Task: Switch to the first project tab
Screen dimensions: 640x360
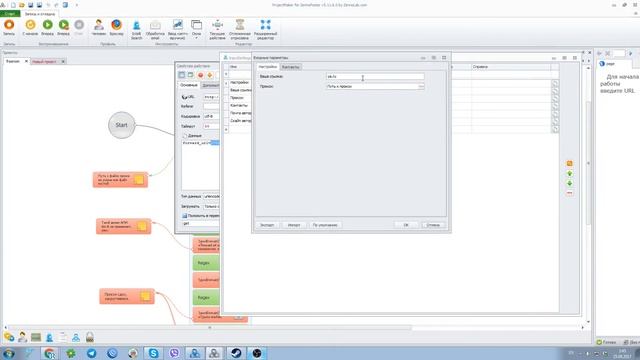Action: pos(13,61)
